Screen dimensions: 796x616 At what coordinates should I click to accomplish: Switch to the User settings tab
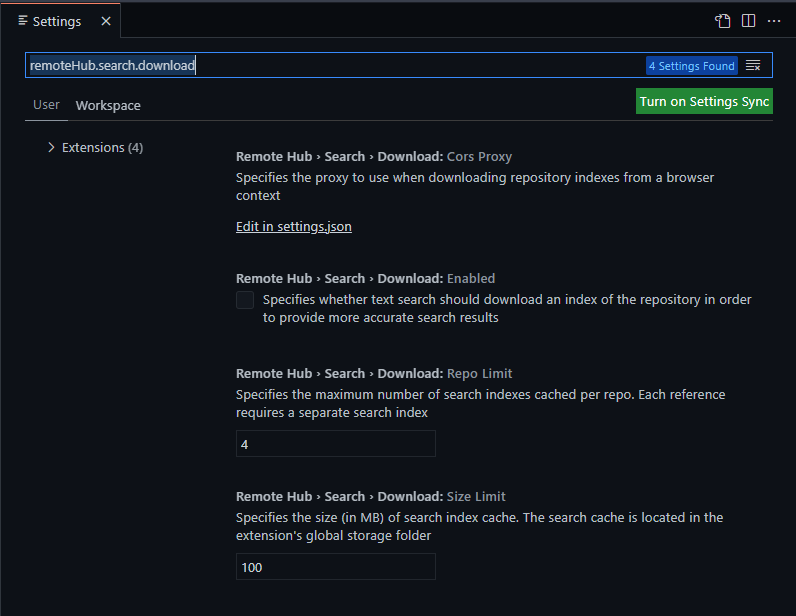pyautogui.click(x=46, y=105)
